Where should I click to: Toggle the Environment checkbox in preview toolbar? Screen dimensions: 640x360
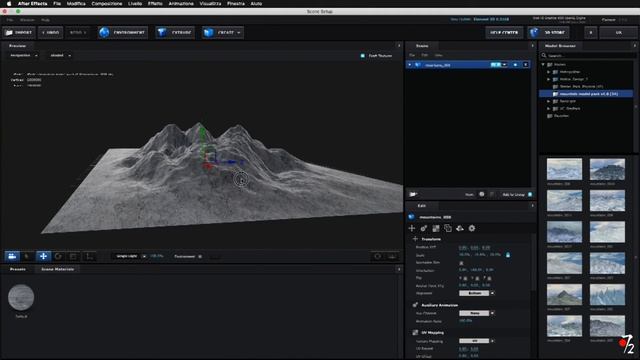200,256
